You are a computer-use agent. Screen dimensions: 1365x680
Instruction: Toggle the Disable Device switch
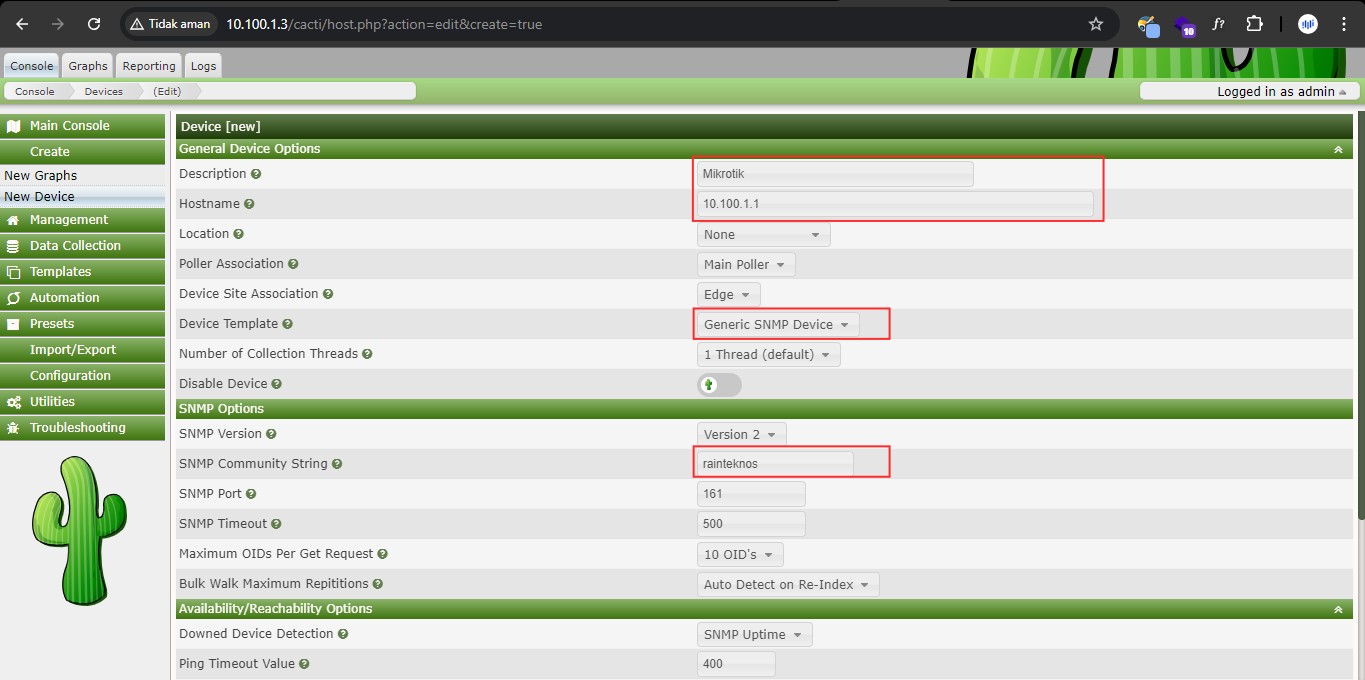pyautogui.click(x=719, y=384)
